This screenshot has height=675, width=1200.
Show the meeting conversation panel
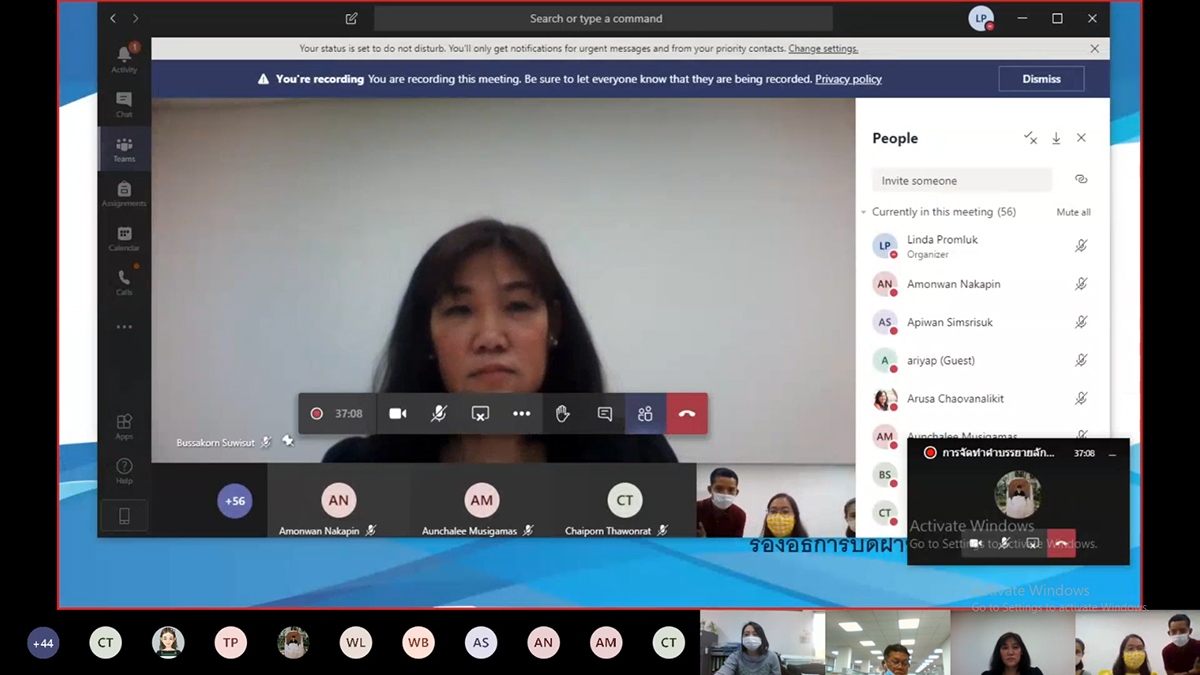pyautogui.click(x=604, y=414)
